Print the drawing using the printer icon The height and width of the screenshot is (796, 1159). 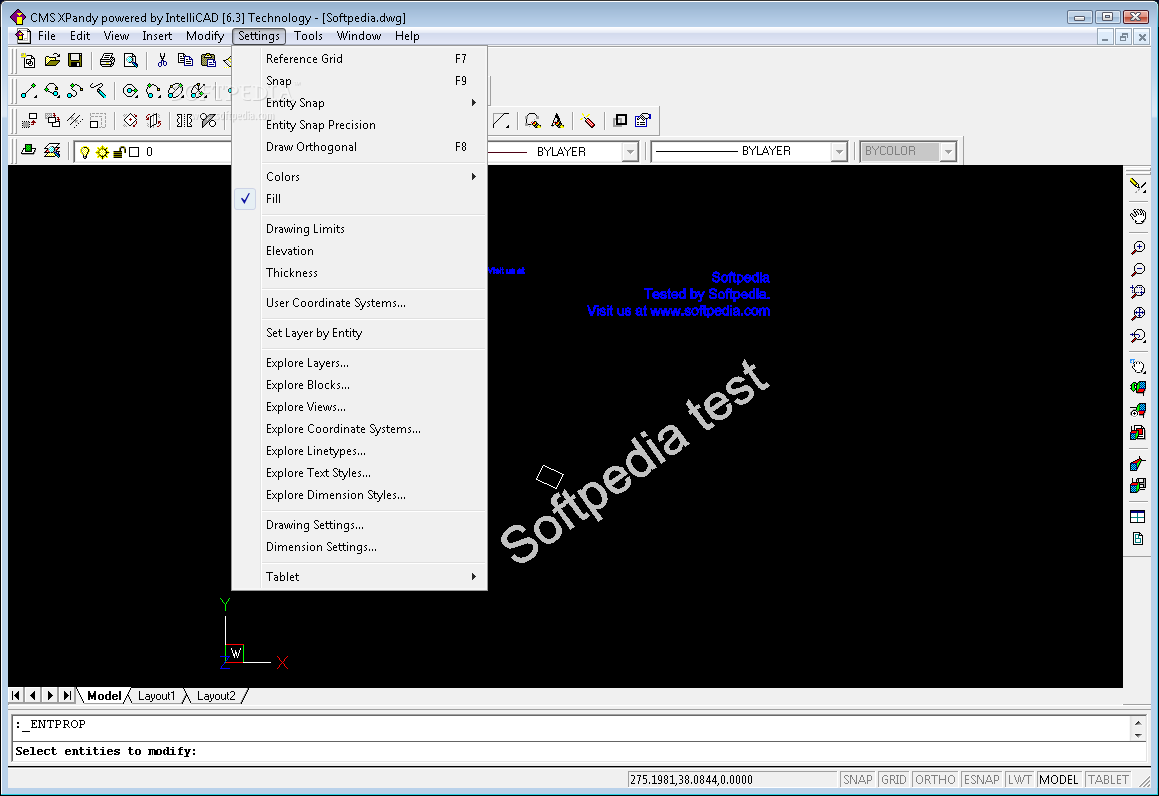click(107, 61)
